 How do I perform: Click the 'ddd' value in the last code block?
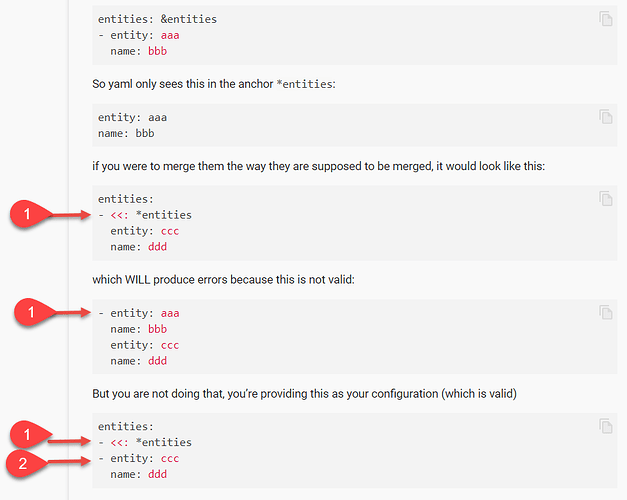tap(158, 474)
